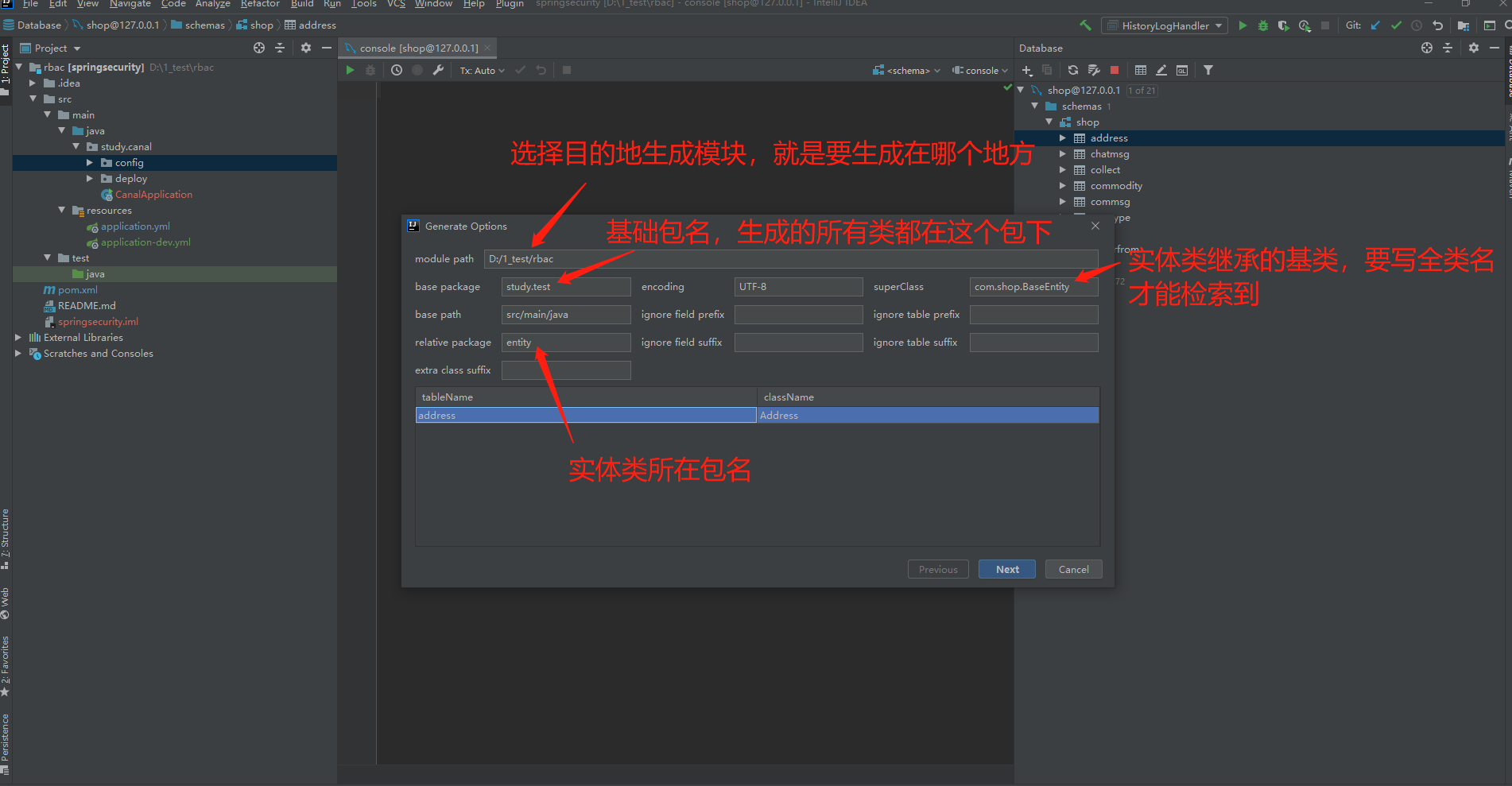Collapse all in the Database panel
Viewport: 1512px width, 786px height.
click(1448, 48)
